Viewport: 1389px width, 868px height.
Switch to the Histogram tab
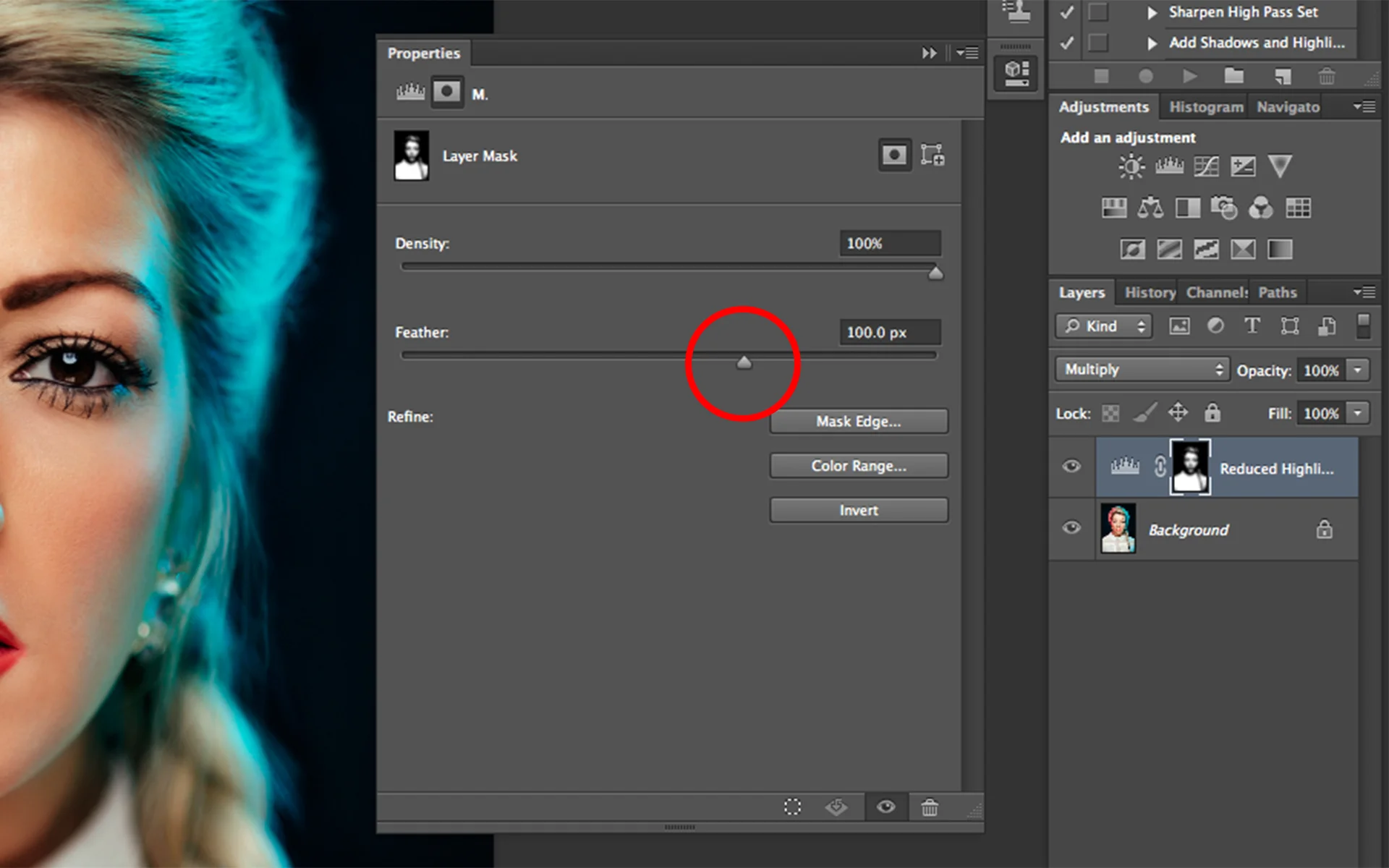[x=1205, y=107]
